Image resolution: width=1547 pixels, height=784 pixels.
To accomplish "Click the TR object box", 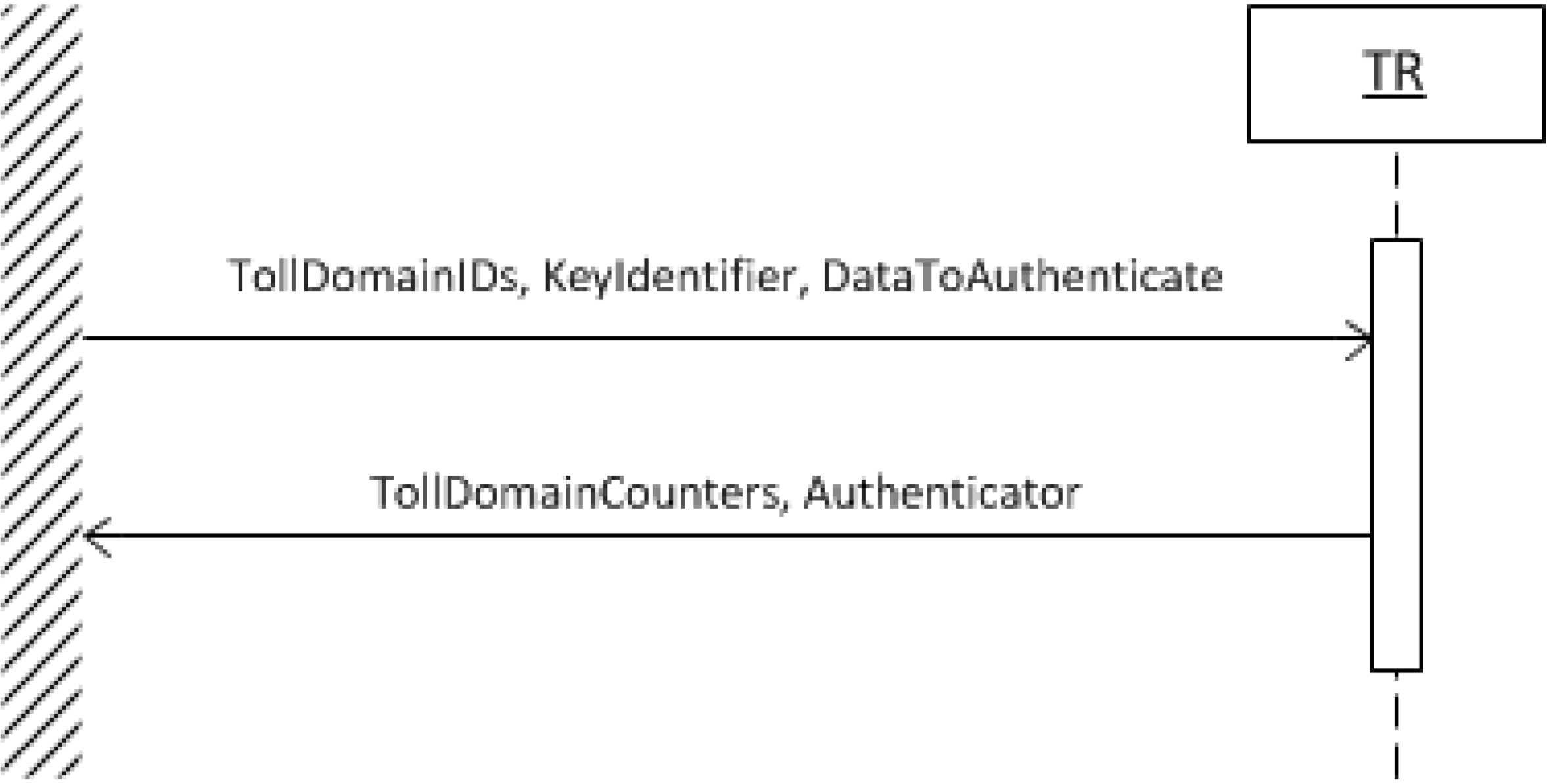I will pyautogui.click(x=1396, y=74).
